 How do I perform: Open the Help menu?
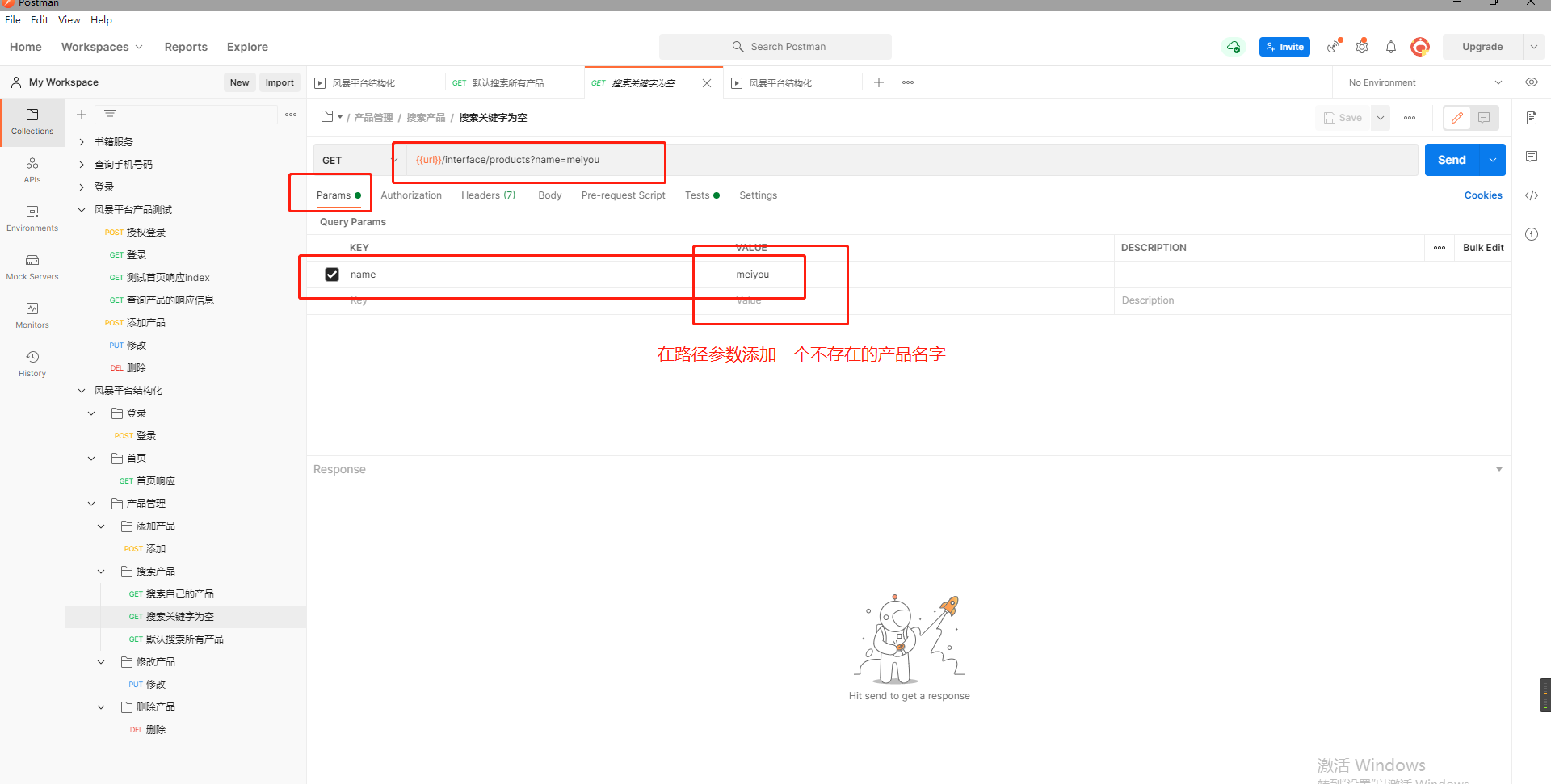[x=101, y=20]
